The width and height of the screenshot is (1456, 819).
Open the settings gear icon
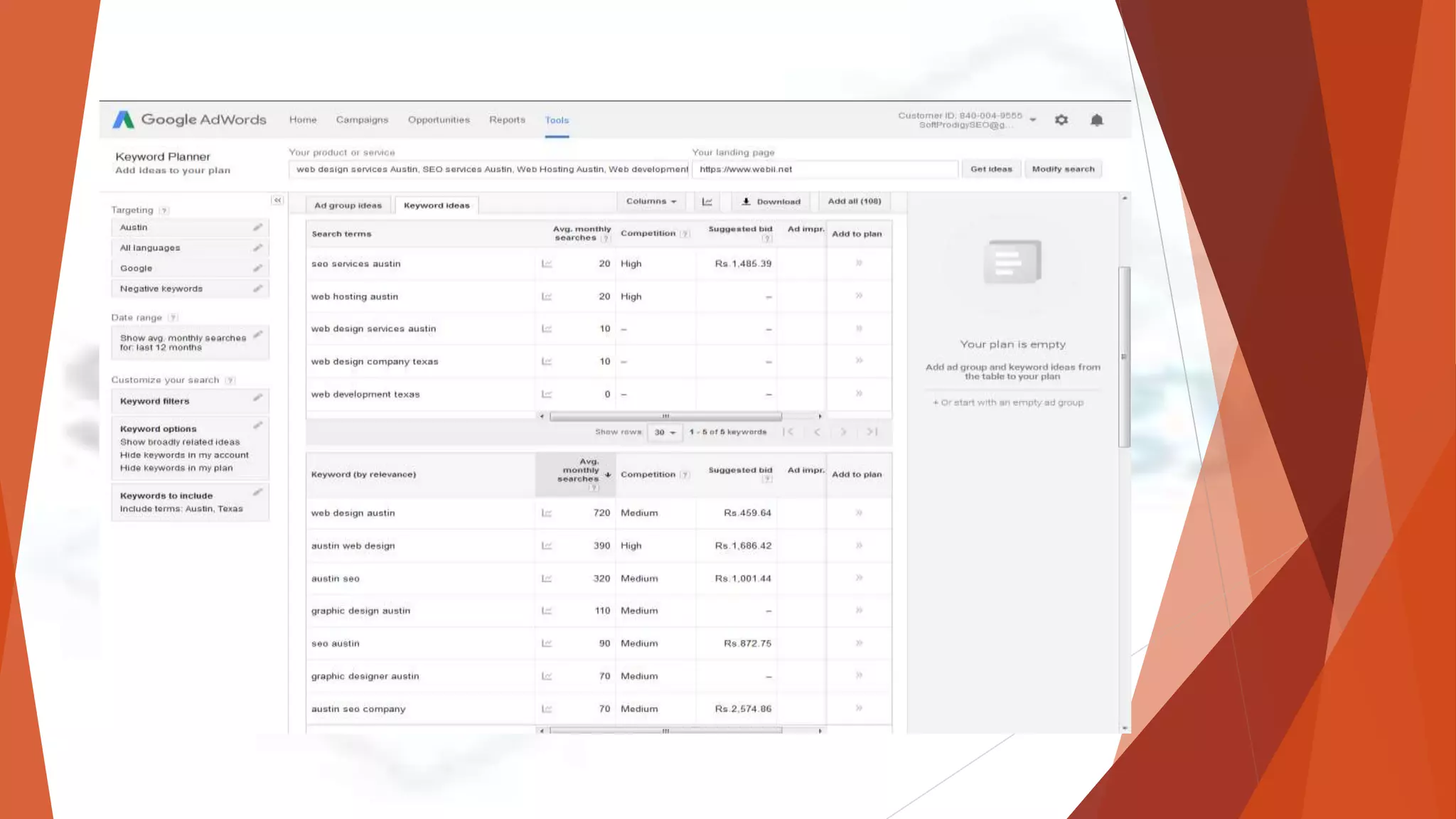pyautogui.click(x=1061, y=120)
